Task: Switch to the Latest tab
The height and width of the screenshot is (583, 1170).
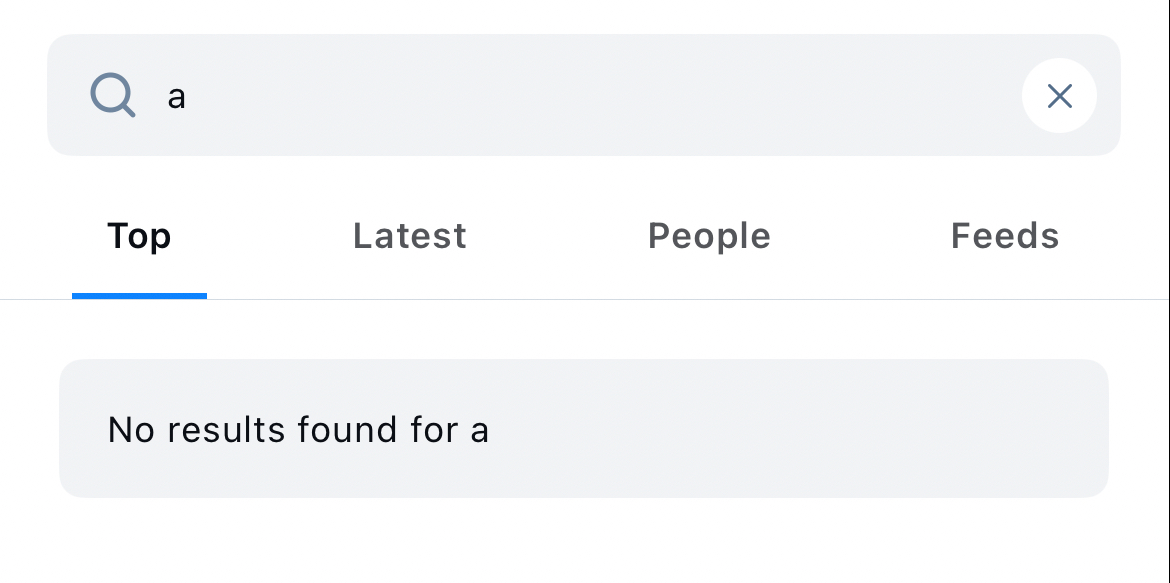Action: tap(410, 236)
